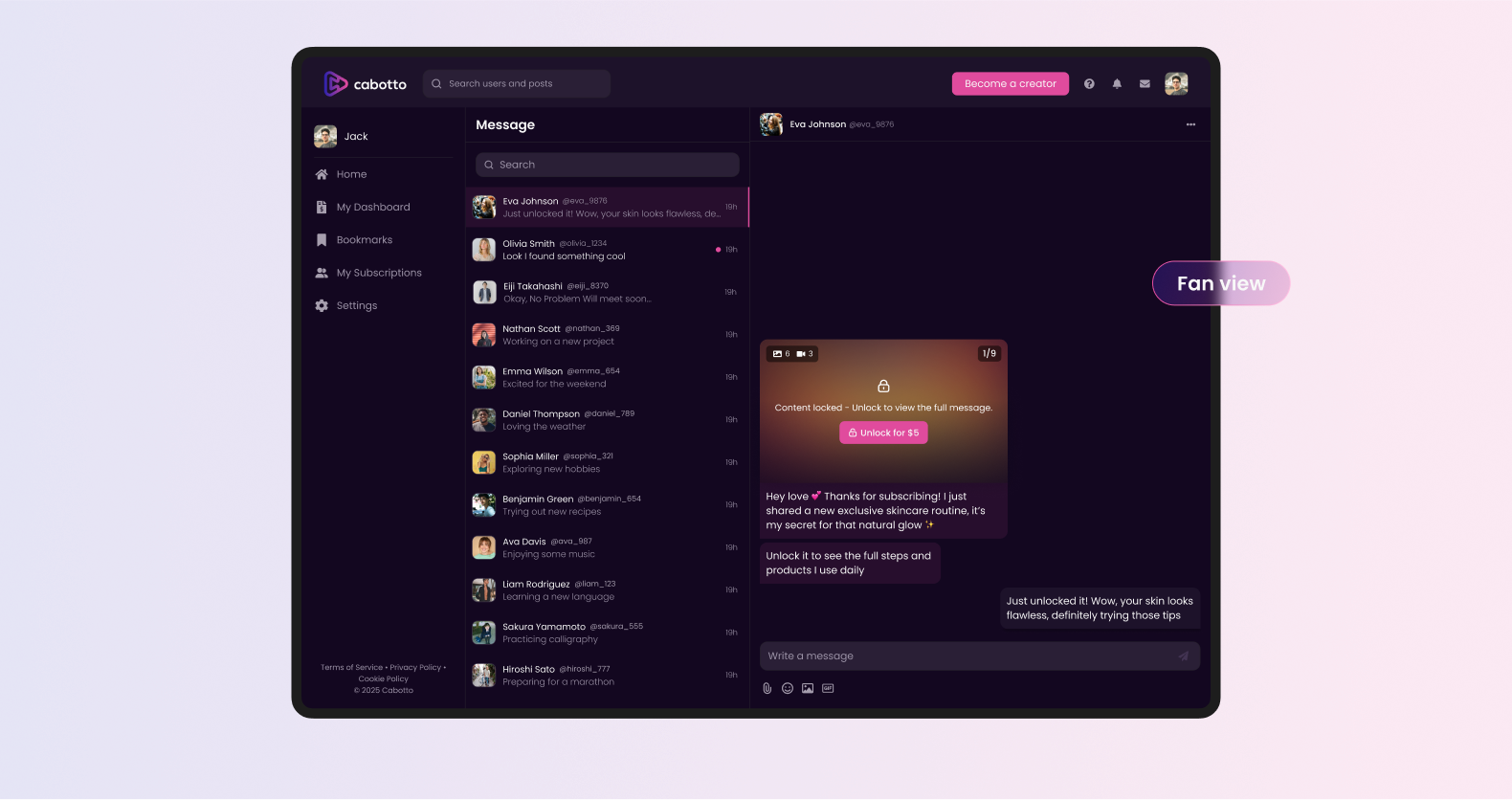Click the 1/9 media counter badge

click(x=989, y=354)
